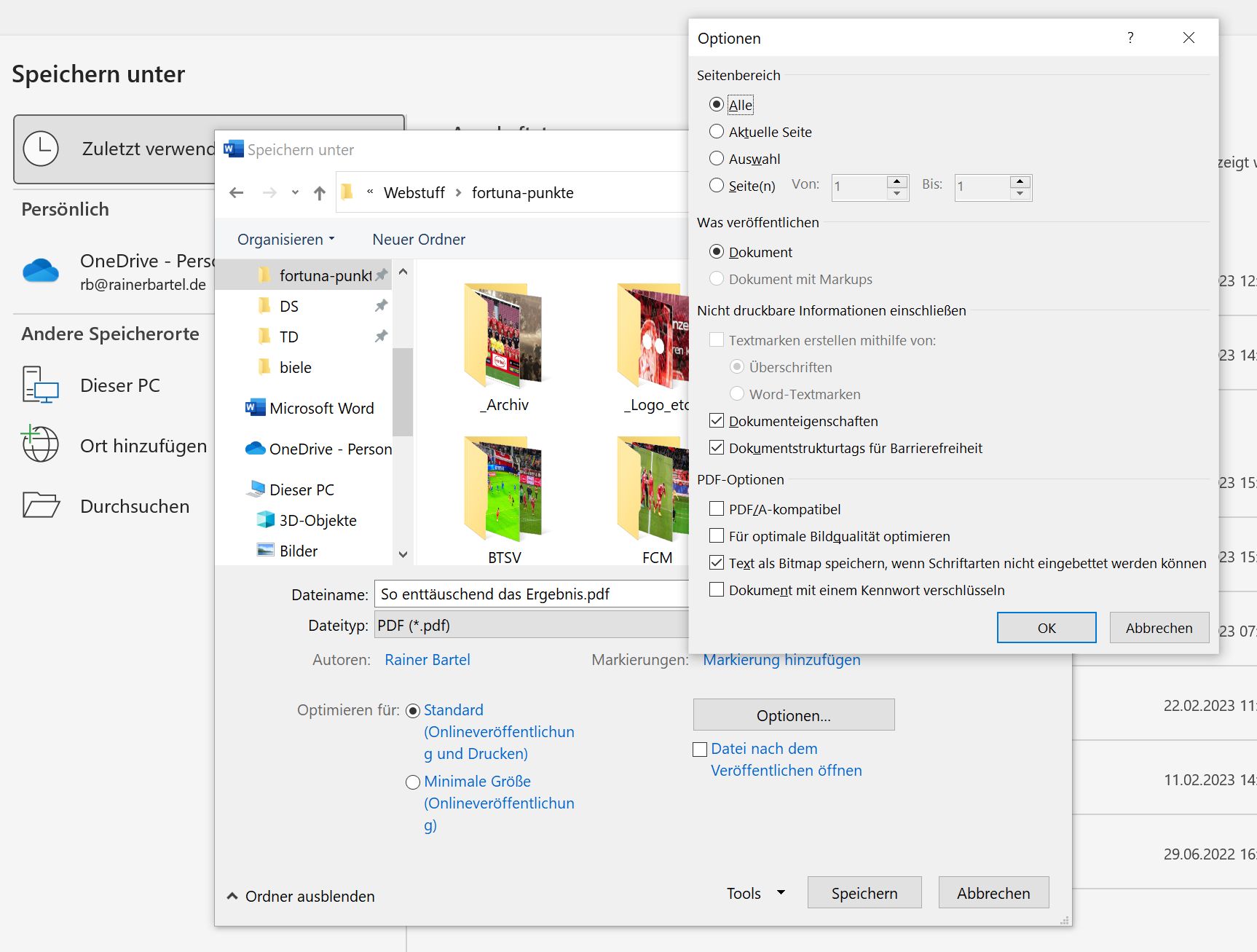Click pin icon next to fortuna-punkte folder
This screenshot has height=952, width=1257.
(x=381, y=275)
